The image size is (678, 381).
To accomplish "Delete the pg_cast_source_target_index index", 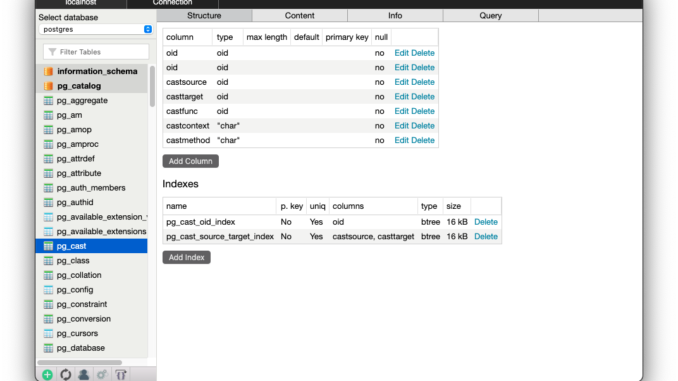I will point(486,237).
